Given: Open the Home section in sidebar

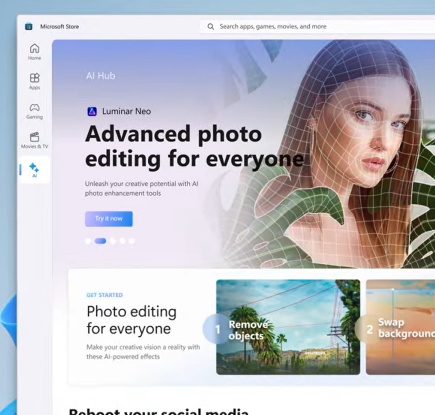Looking at the screenshot, I should (x=34, y=52).
